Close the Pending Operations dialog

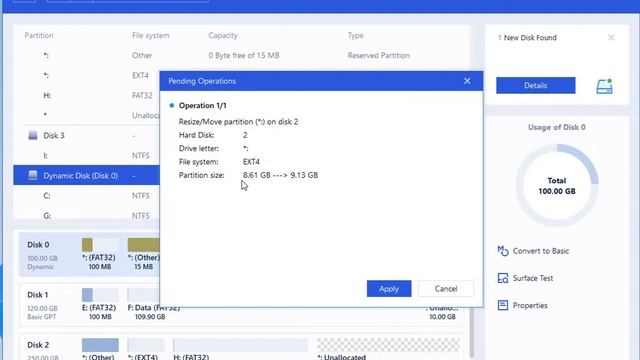pos(467,81)
